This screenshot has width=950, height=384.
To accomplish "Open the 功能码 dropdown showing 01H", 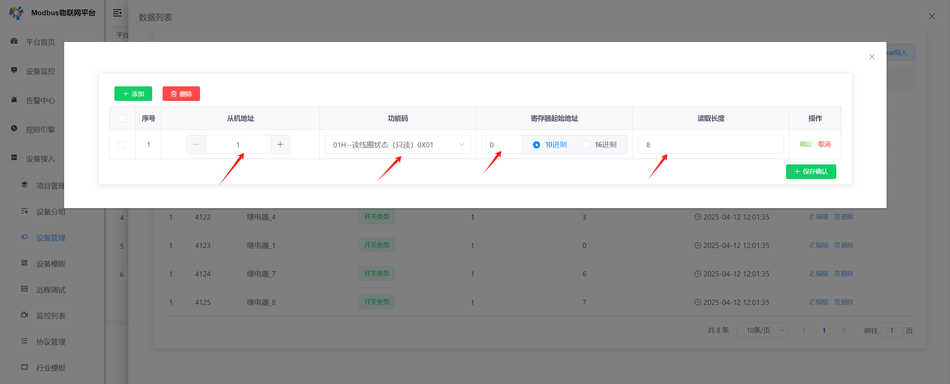I will (x=397, y=145).
